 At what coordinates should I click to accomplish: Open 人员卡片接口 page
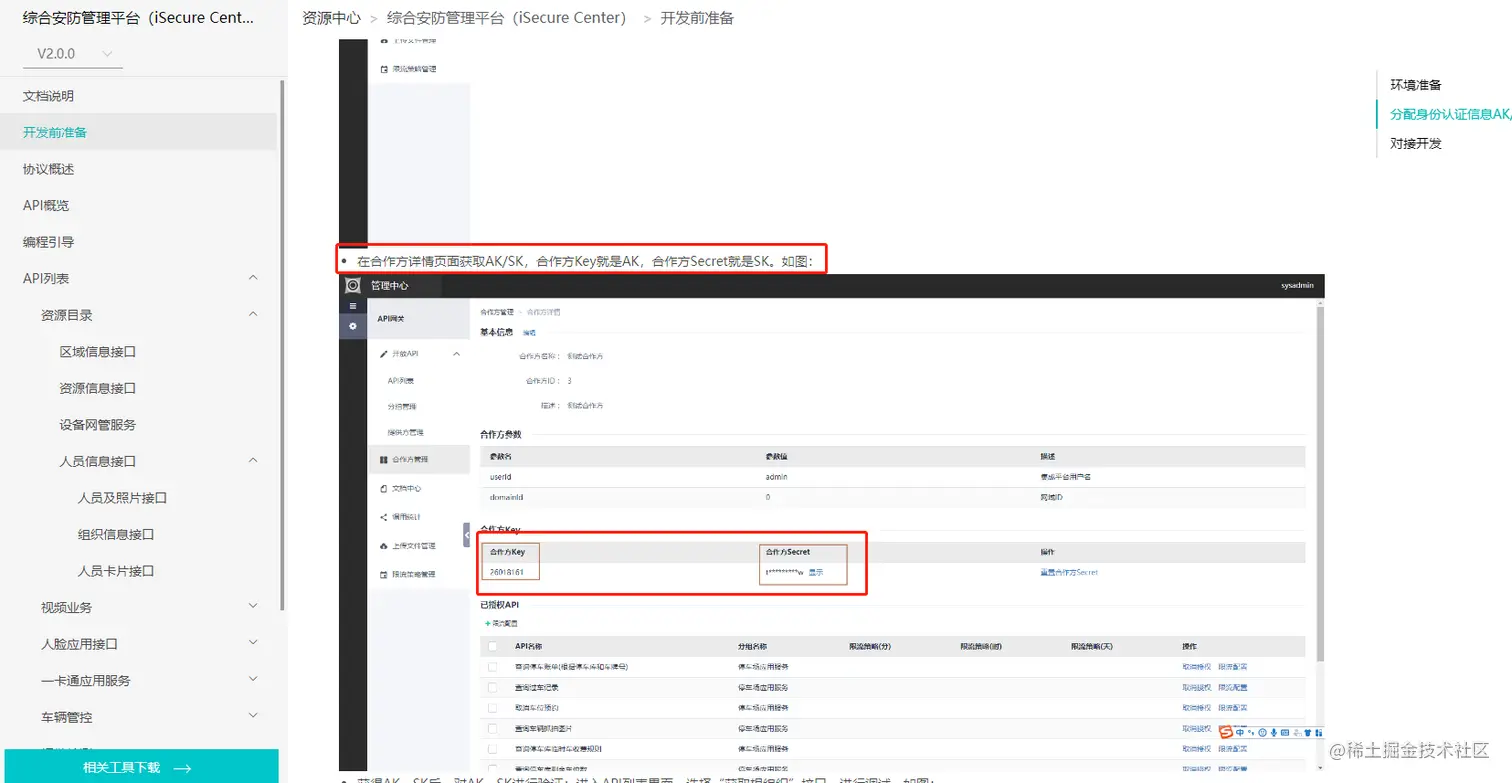pyautogui.click(x=116, y=571)
